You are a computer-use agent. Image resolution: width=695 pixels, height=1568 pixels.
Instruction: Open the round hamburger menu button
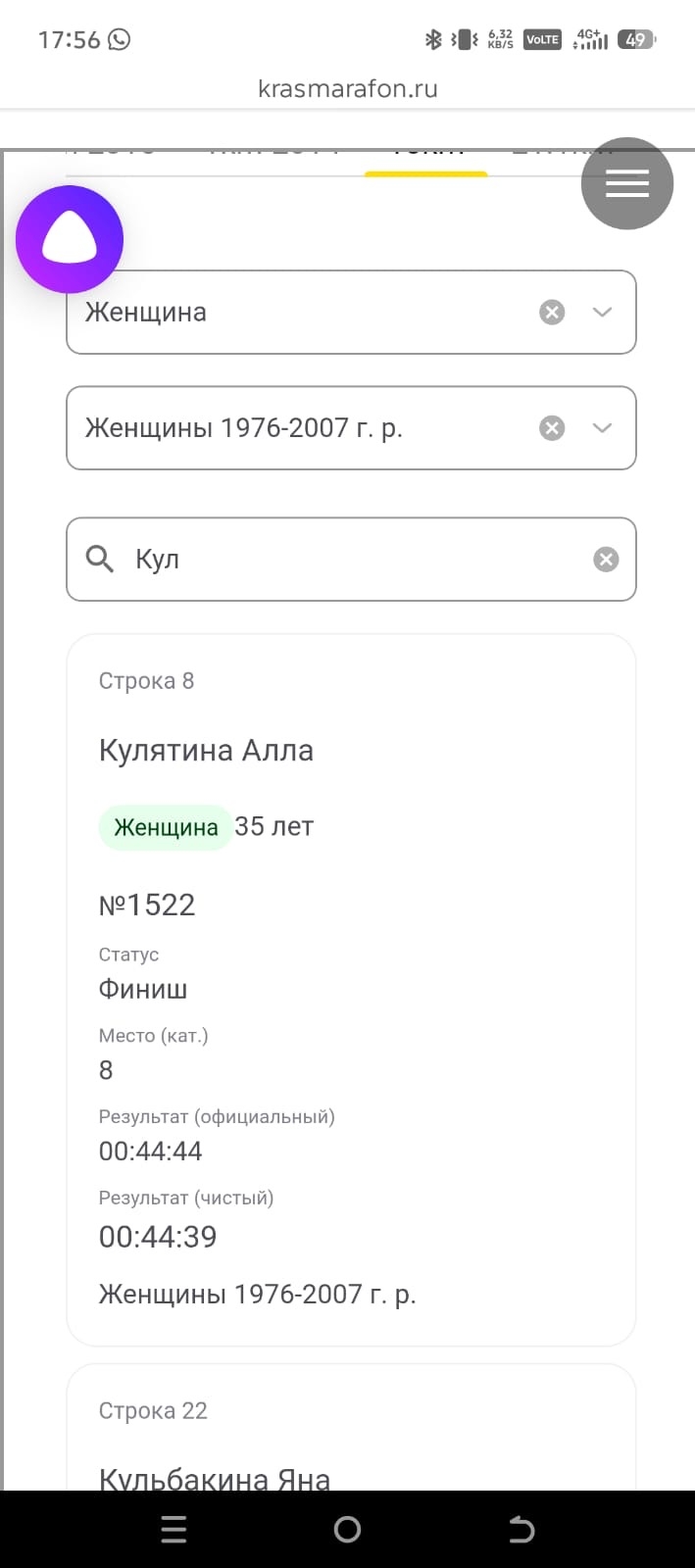[x=627, y=183]
